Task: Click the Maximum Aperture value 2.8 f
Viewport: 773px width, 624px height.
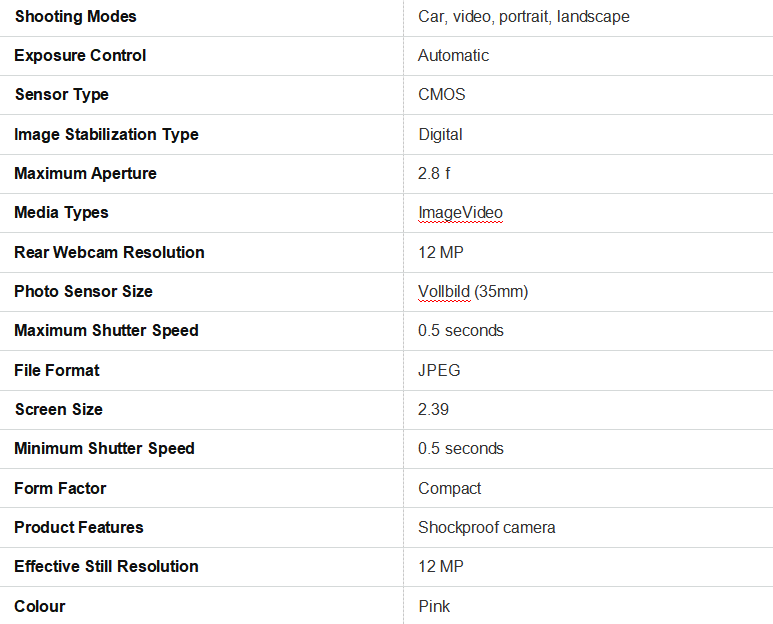Action: coord(434,173)
